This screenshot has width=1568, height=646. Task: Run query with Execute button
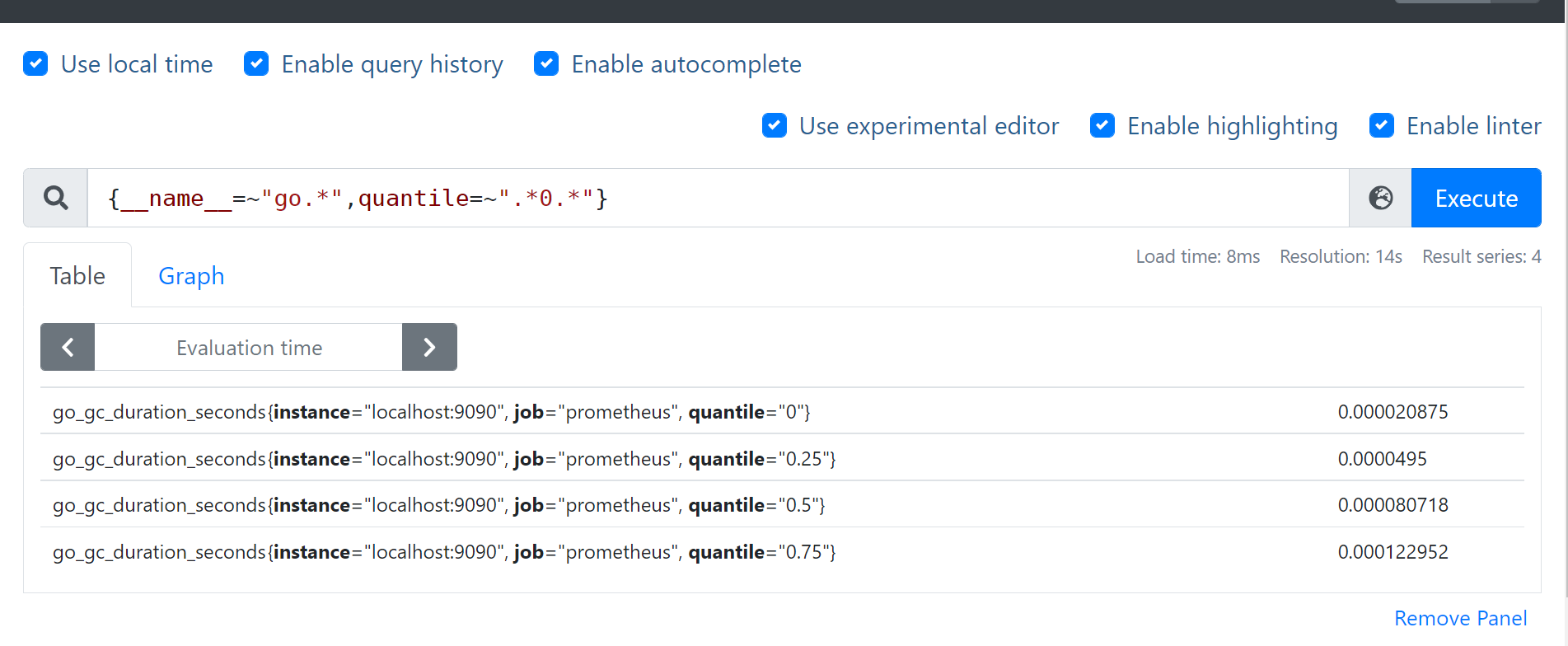tap(1476, 198)
